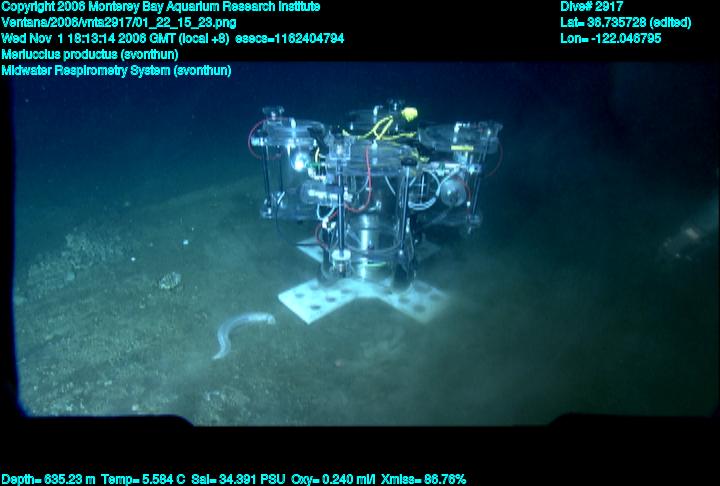Click the Lon= -122.046795 readout
This screenshot has width=720, height=486.
(x=611, y=39)
